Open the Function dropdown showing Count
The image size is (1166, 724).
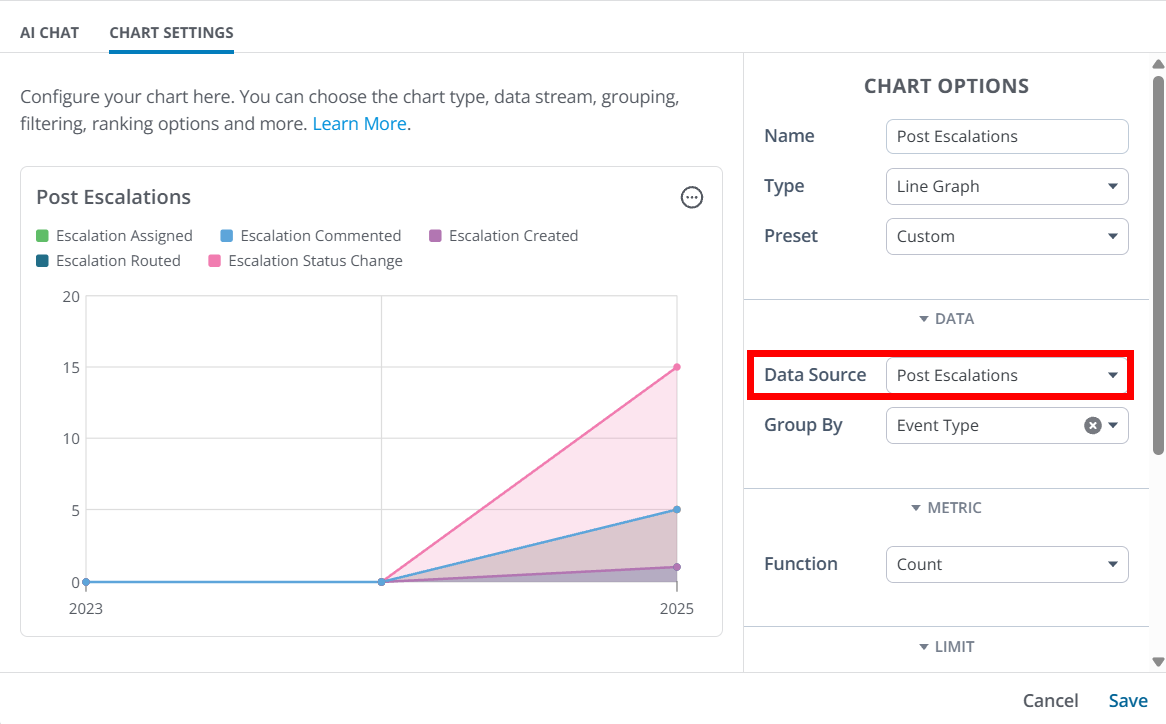(1006, 564)
